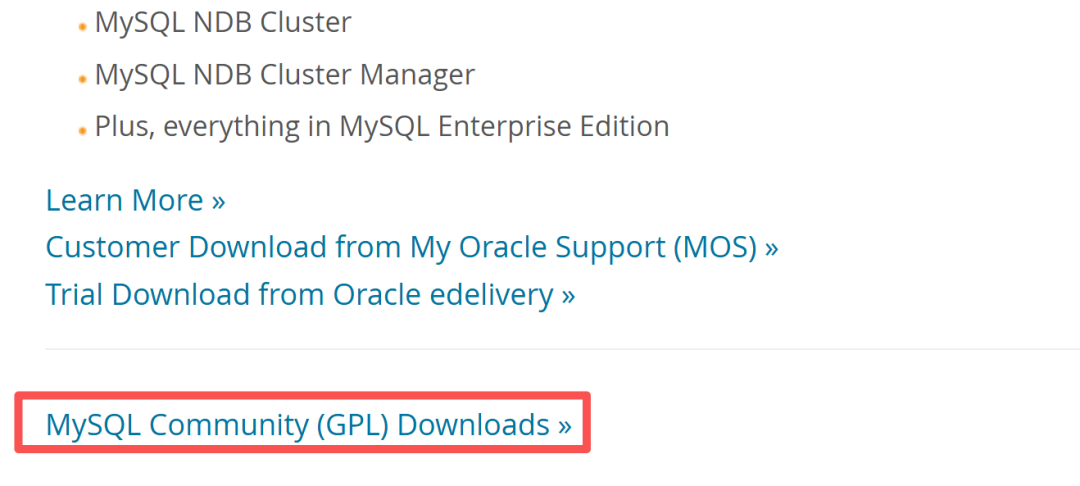The height and width of the screenshot is (486, 1080).
Task: Select the MySQL NDB Cluster Manager list item
Action: [x=284, y=74]
